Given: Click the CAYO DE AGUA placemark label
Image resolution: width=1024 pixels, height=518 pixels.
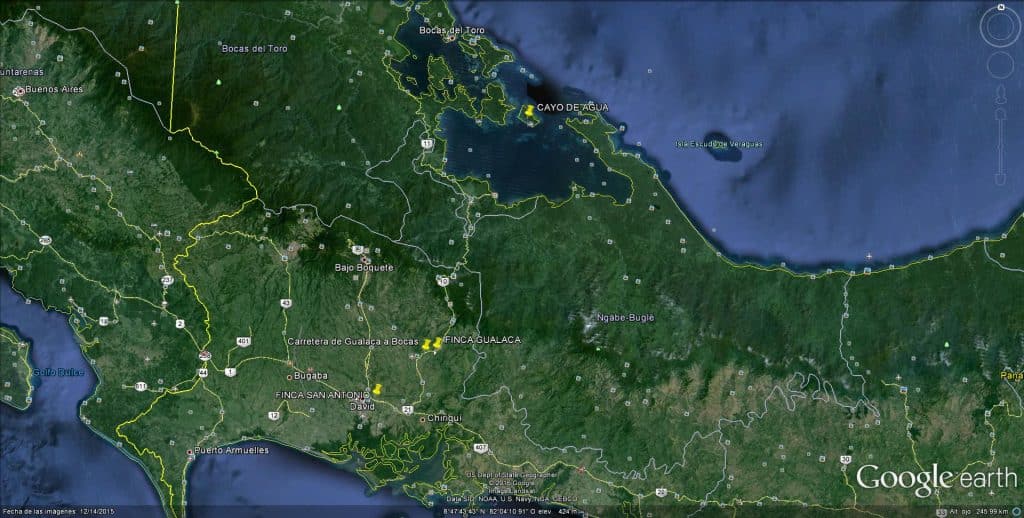Looking at the screenshot, I should 573,107.
